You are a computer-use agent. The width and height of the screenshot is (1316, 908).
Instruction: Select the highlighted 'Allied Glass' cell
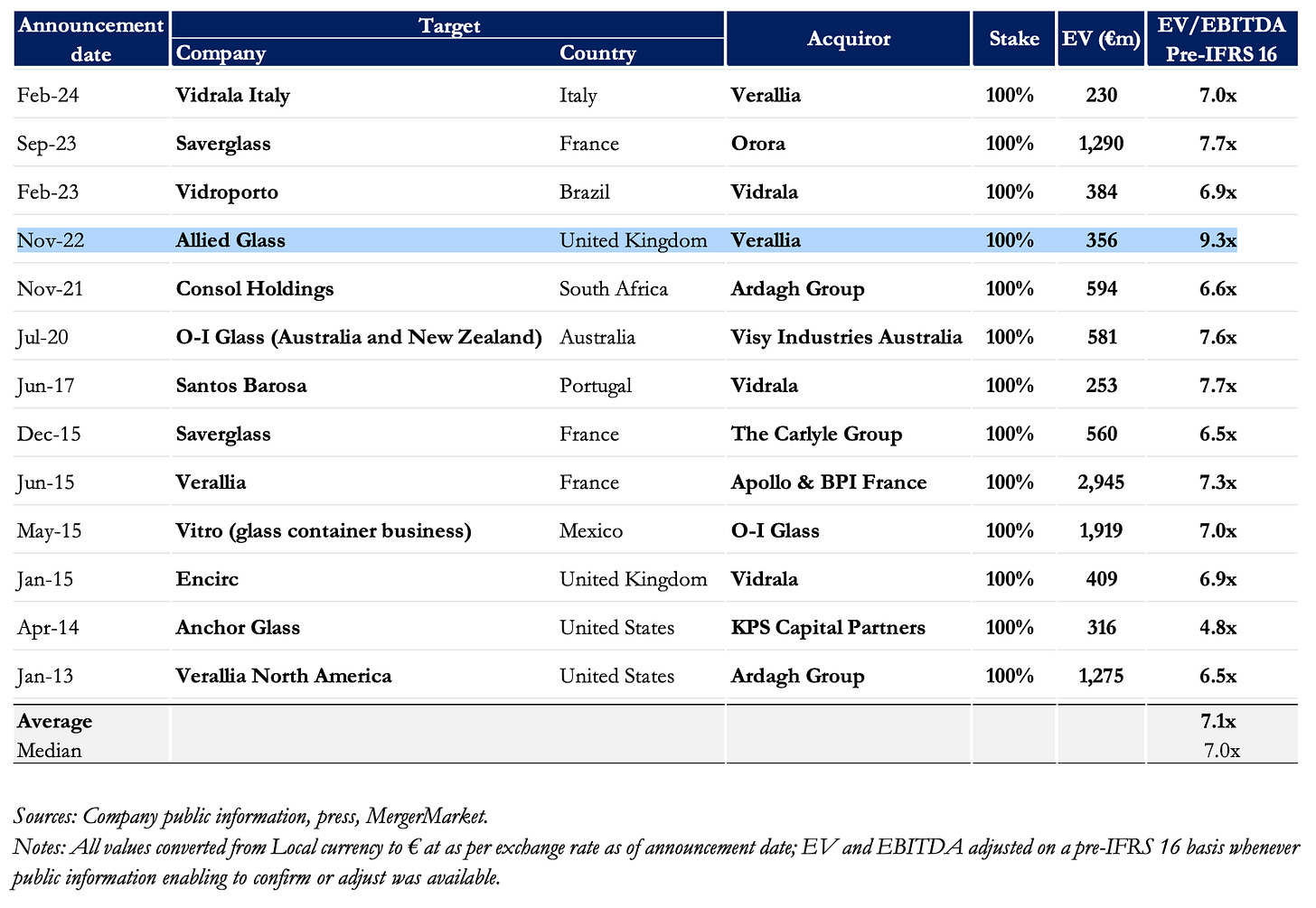(230, 240)
